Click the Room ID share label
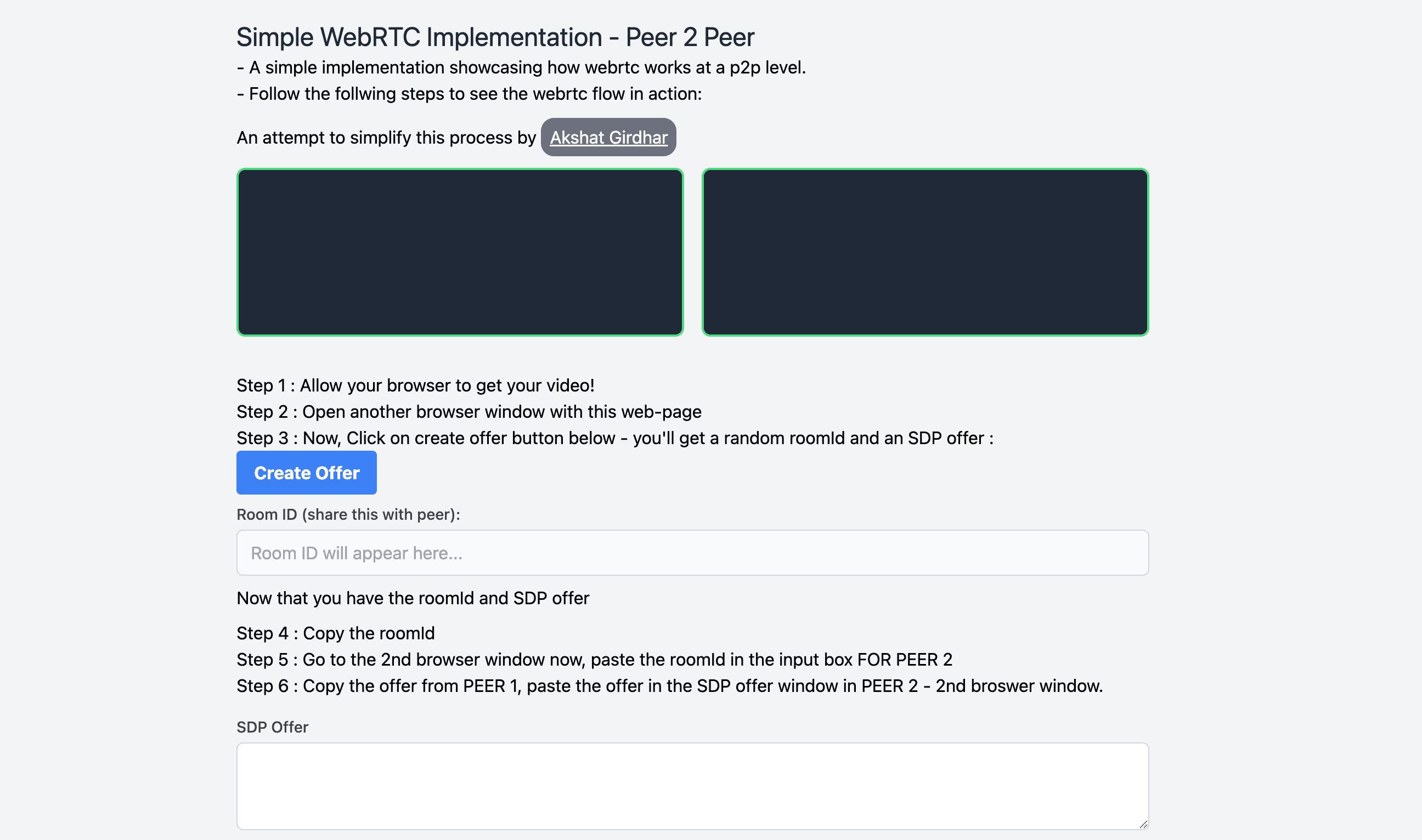The image size is (1422, 840). click(348, 514)
